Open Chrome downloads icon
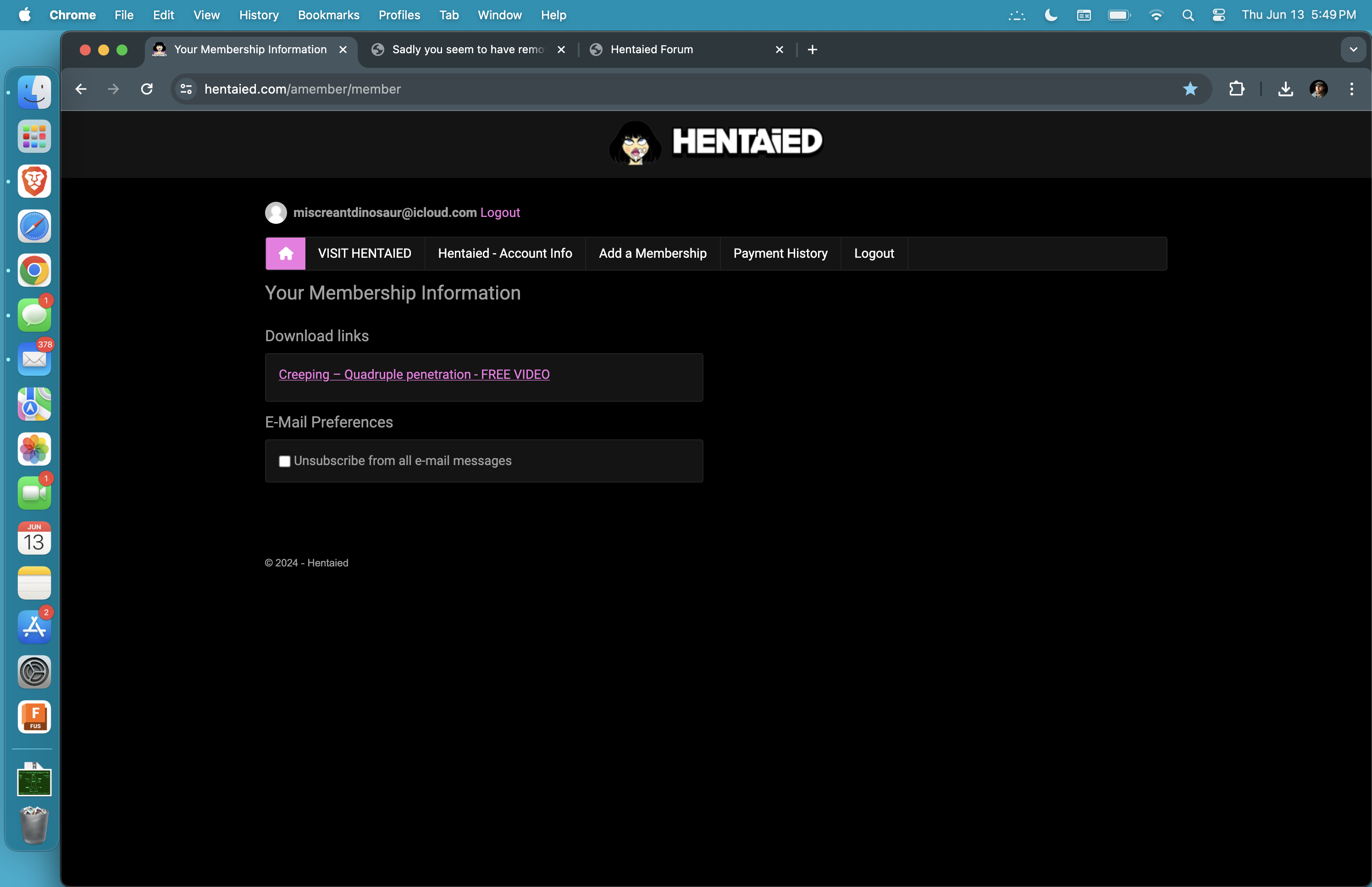Image resolution: width=1372 pixels, height=887 pixels. [x=1285, y=89]
